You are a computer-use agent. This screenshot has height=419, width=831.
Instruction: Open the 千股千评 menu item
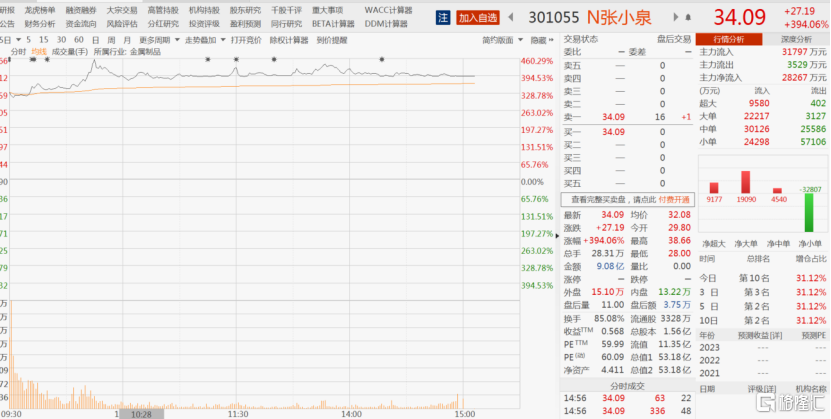286,10
